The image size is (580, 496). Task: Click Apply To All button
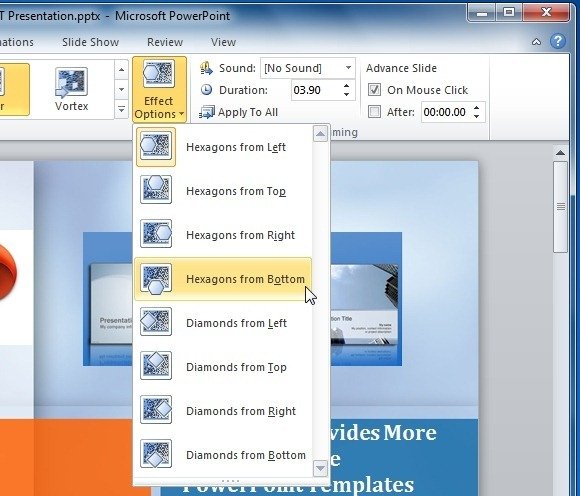(239, 112)
